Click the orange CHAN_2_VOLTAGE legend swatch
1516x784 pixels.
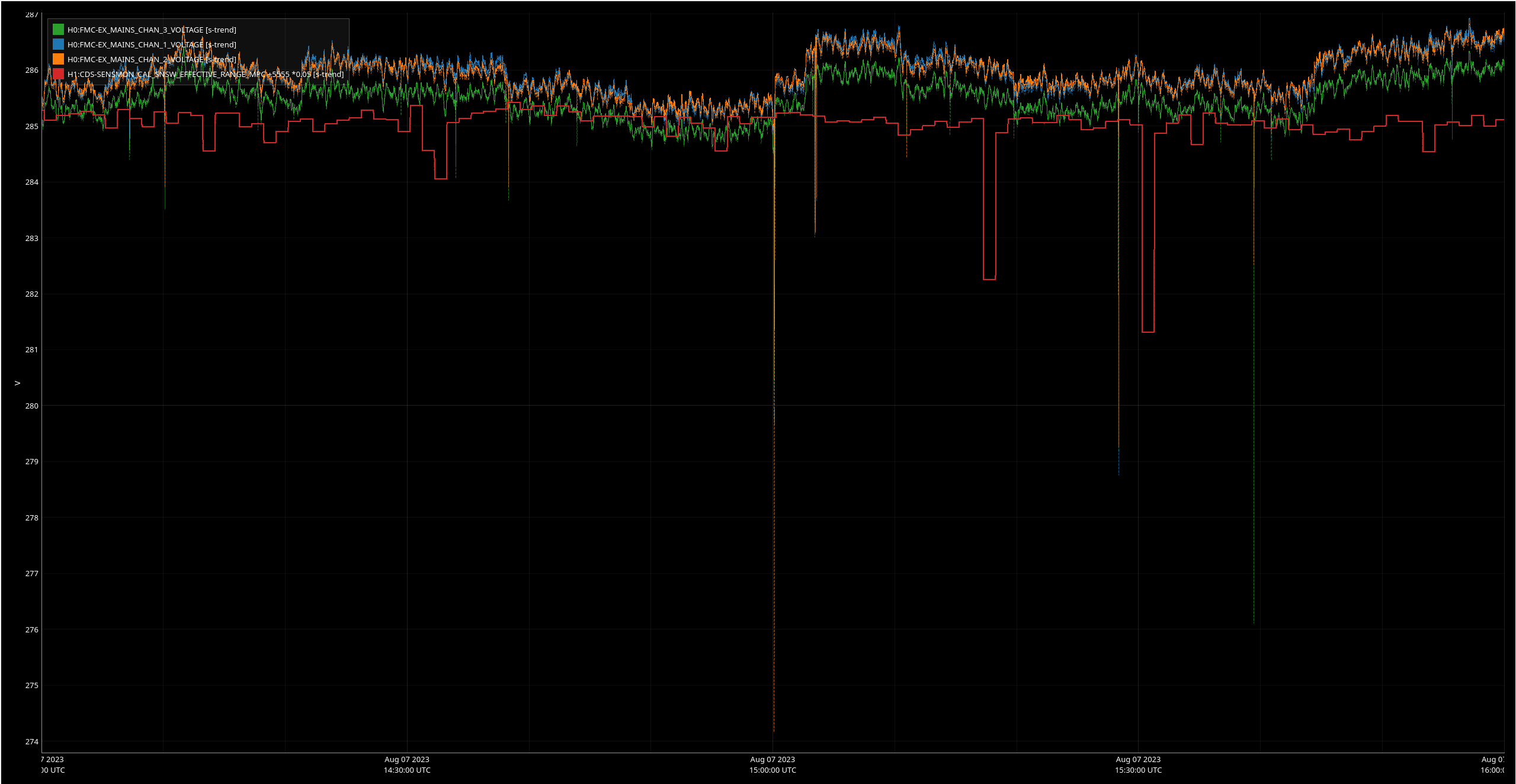(x=58, y=59)
